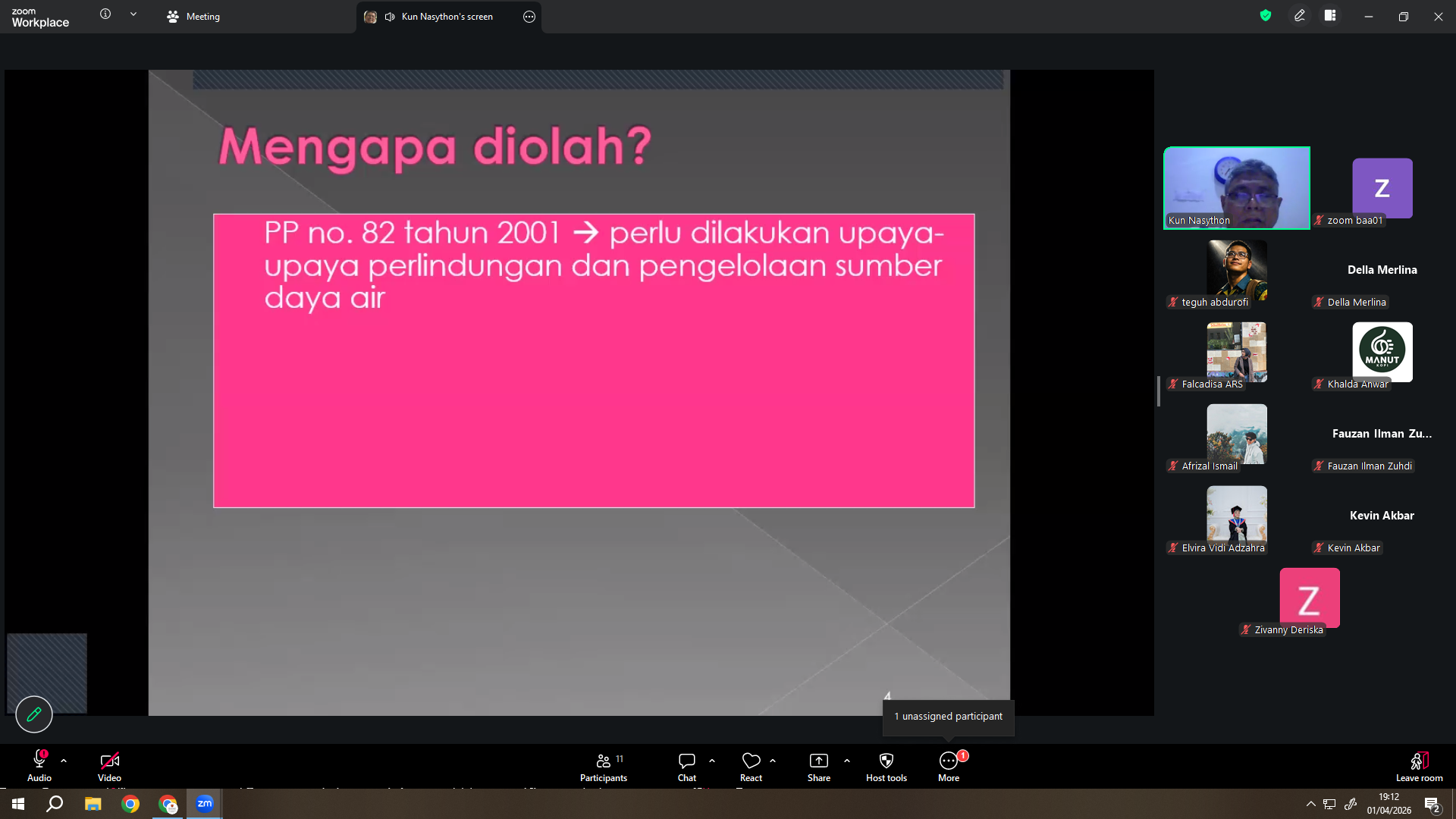Select the zoom baa01 participant avatar
This screenshot has height=819, width=1456.
(x=1382, y=188)
